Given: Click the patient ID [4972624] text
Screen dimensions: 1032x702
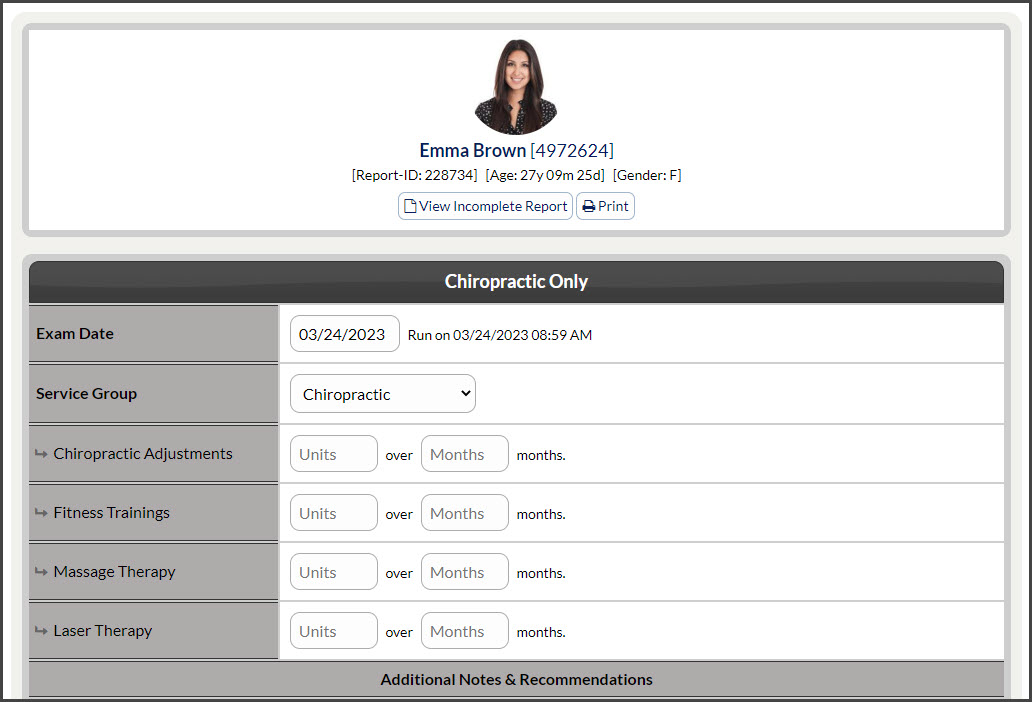Looking at the screenshot, I should [572, 151].
